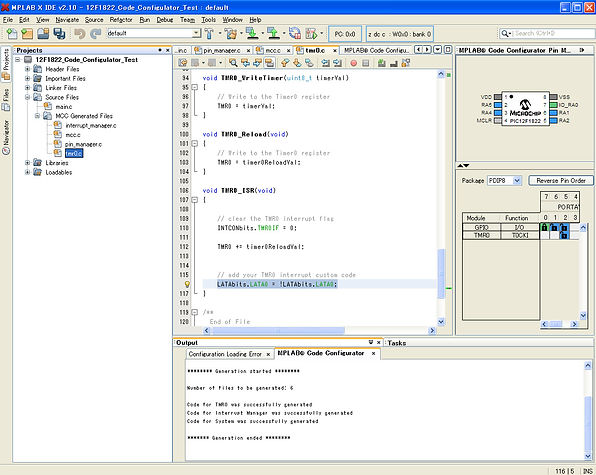The width and height of the screenshot is (596, 475).
Task: Open interrupt_manager.c in the project tree
Action: coord(91,125)
